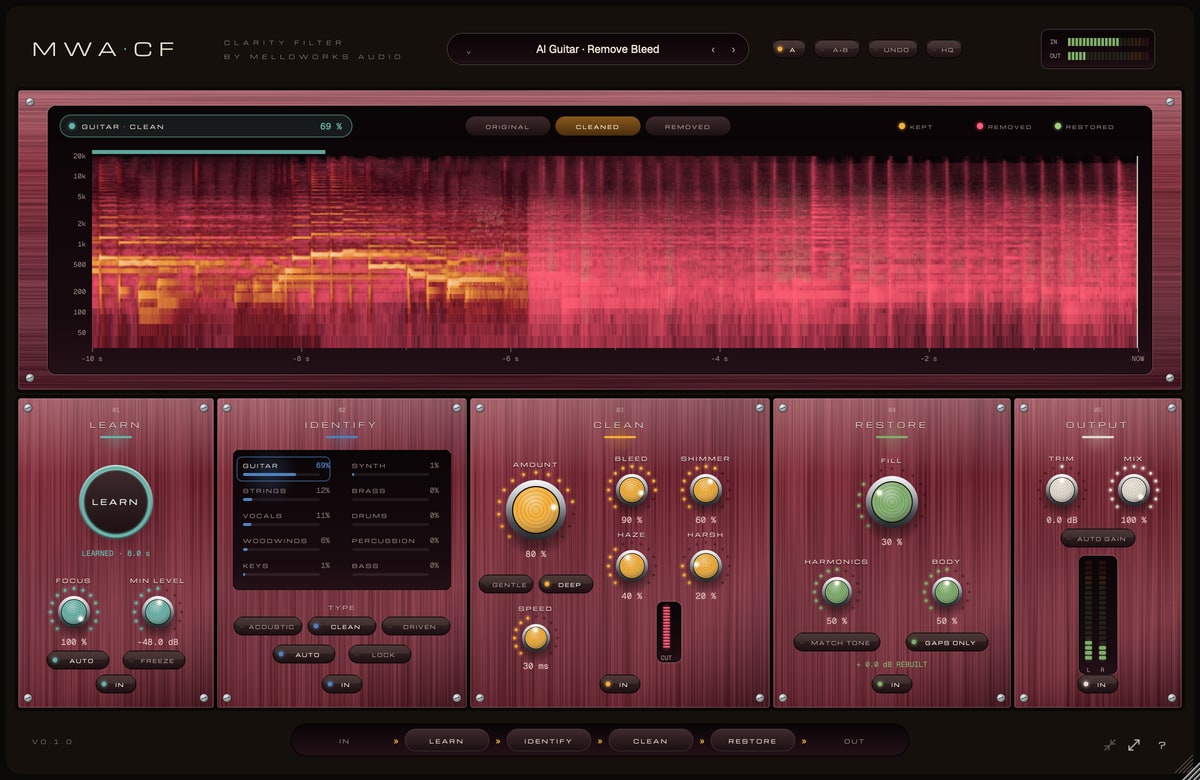Click the AI Guitar · Remove Bleed preset name
This screenshot has height=780, width=1200.
click(x=597, y=49)
